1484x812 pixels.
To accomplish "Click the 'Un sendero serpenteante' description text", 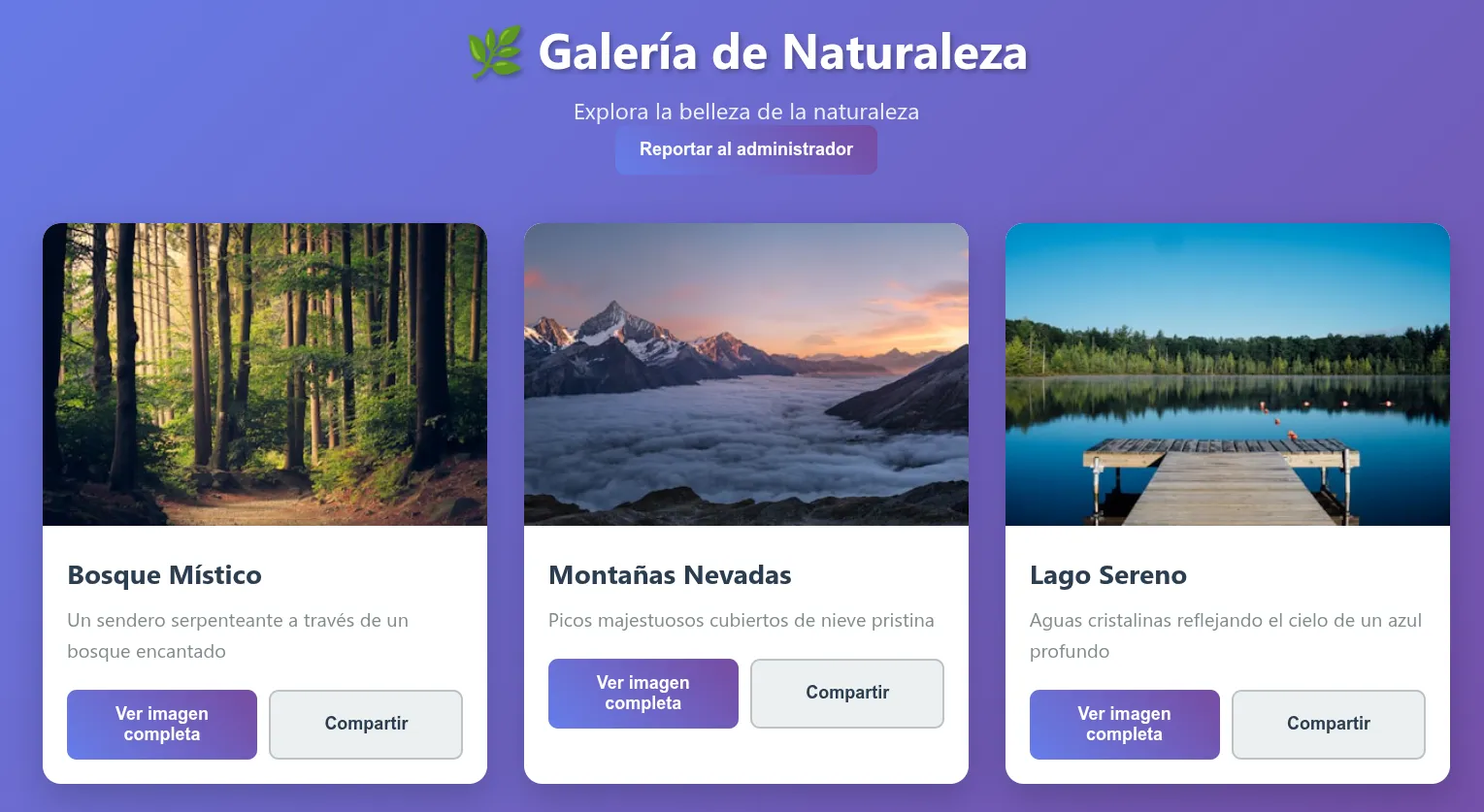I will pyautogui.click(x=238, y=635).
